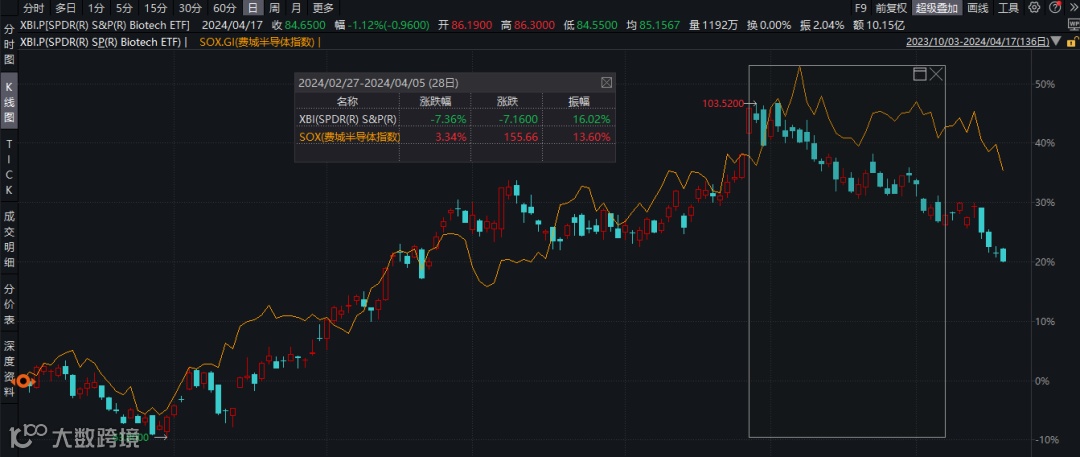Click the open price 86.1900
The height and width of the screenshot is (457, 1080).
(x=472, y=25)
